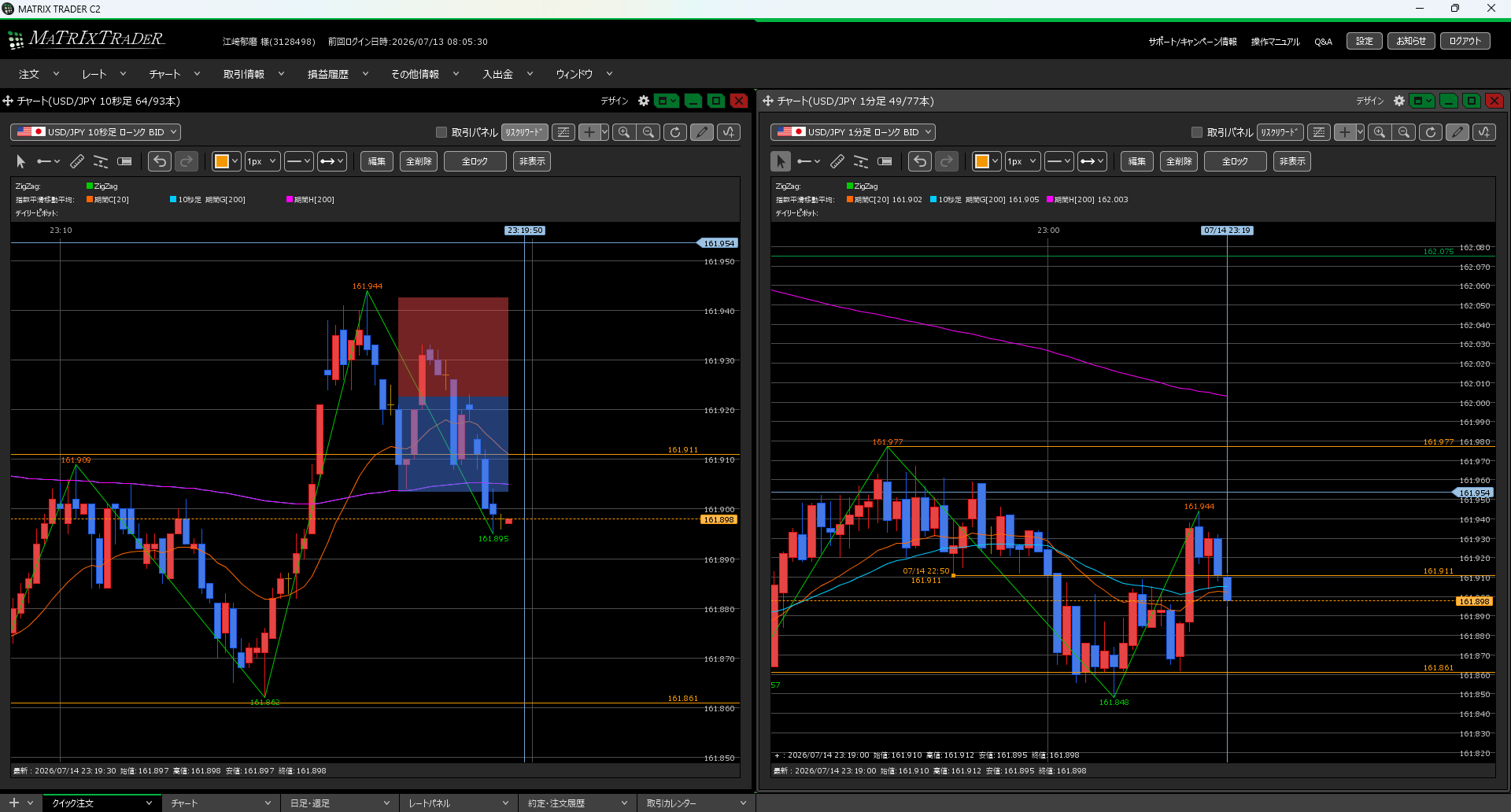Select text label tool in 1分足 chart
The height and width of the screenshot is (812, 1511).
pos(885,161)
